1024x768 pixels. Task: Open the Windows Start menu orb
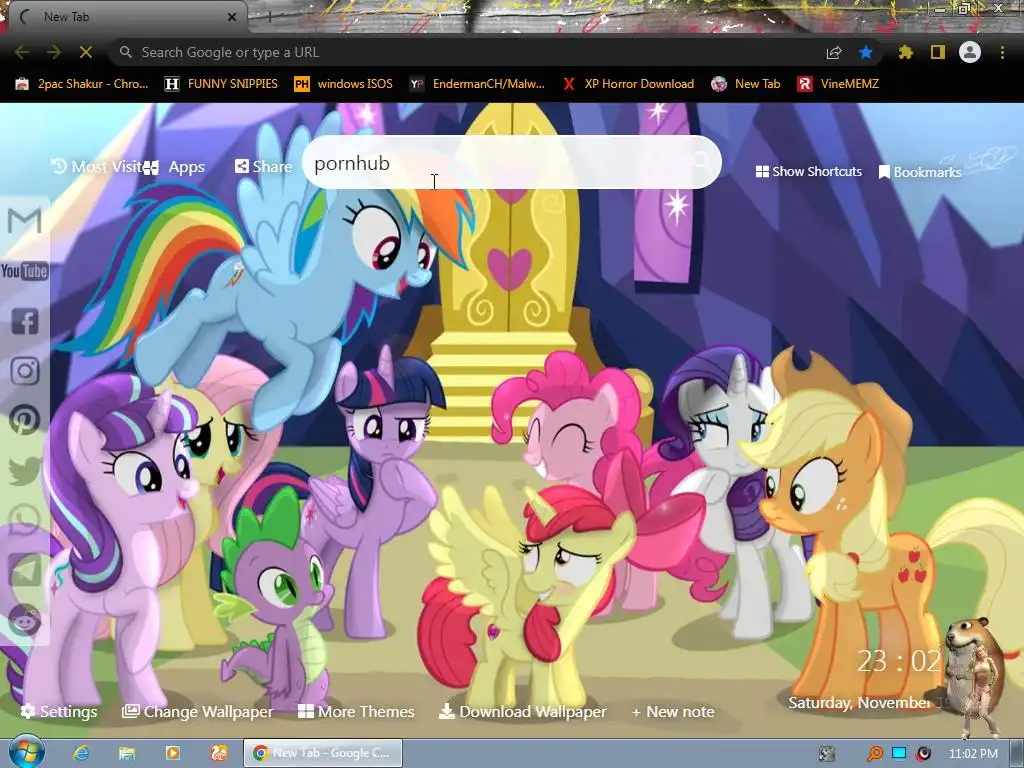click(x=26, y=752)
